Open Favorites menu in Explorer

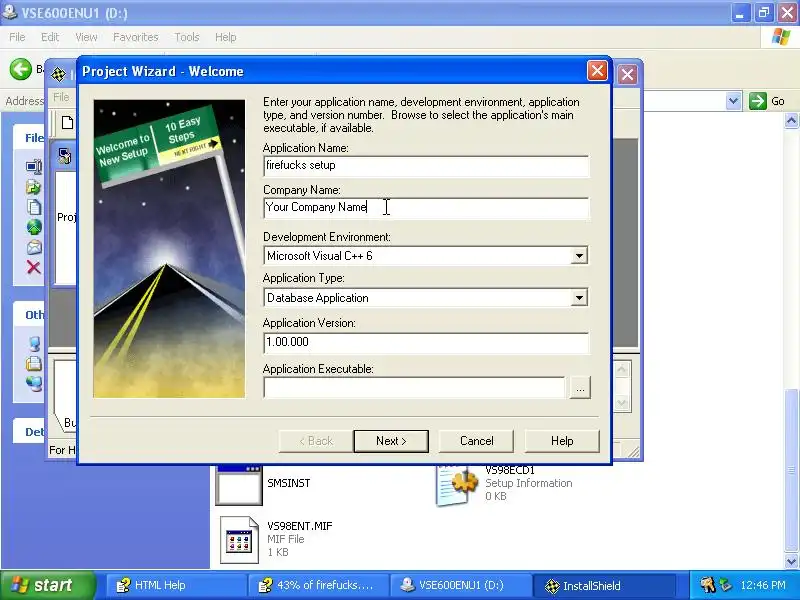(x=136, y=37)
